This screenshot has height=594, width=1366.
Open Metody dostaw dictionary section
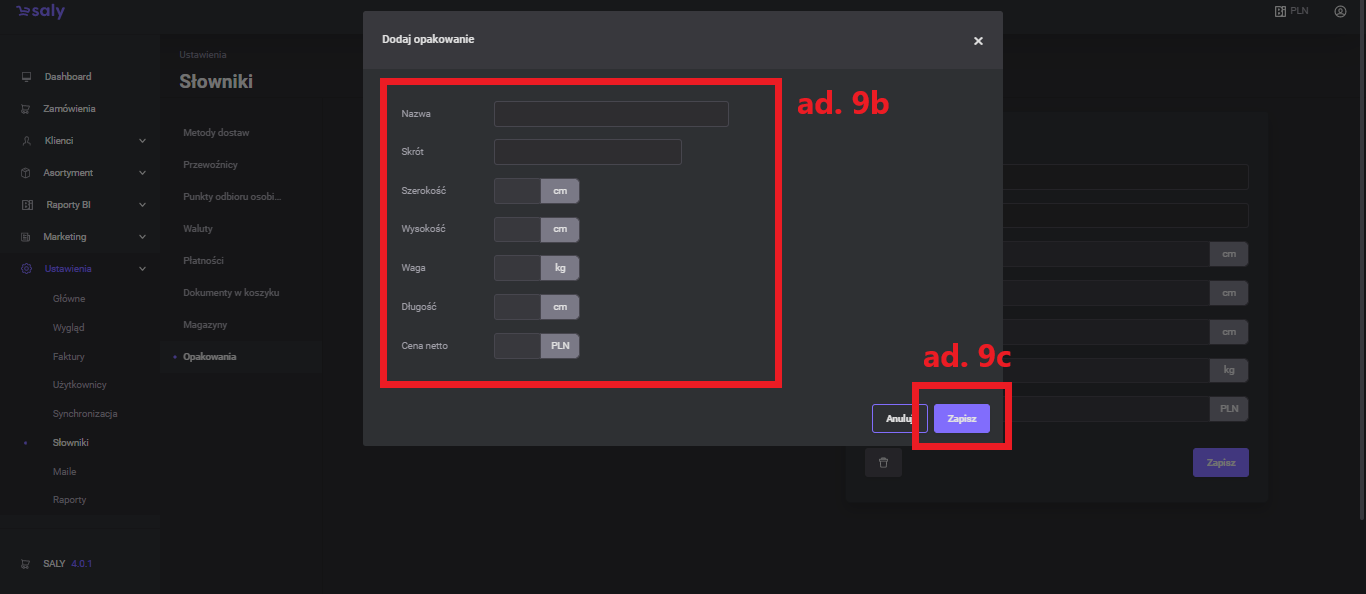click(x=216, y=132)
